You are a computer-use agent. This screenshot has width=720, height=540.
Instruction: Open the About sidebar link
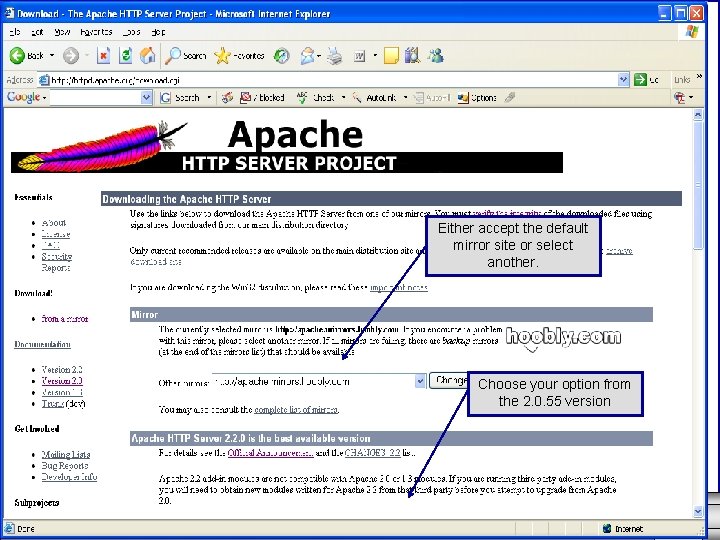[54, 223]
